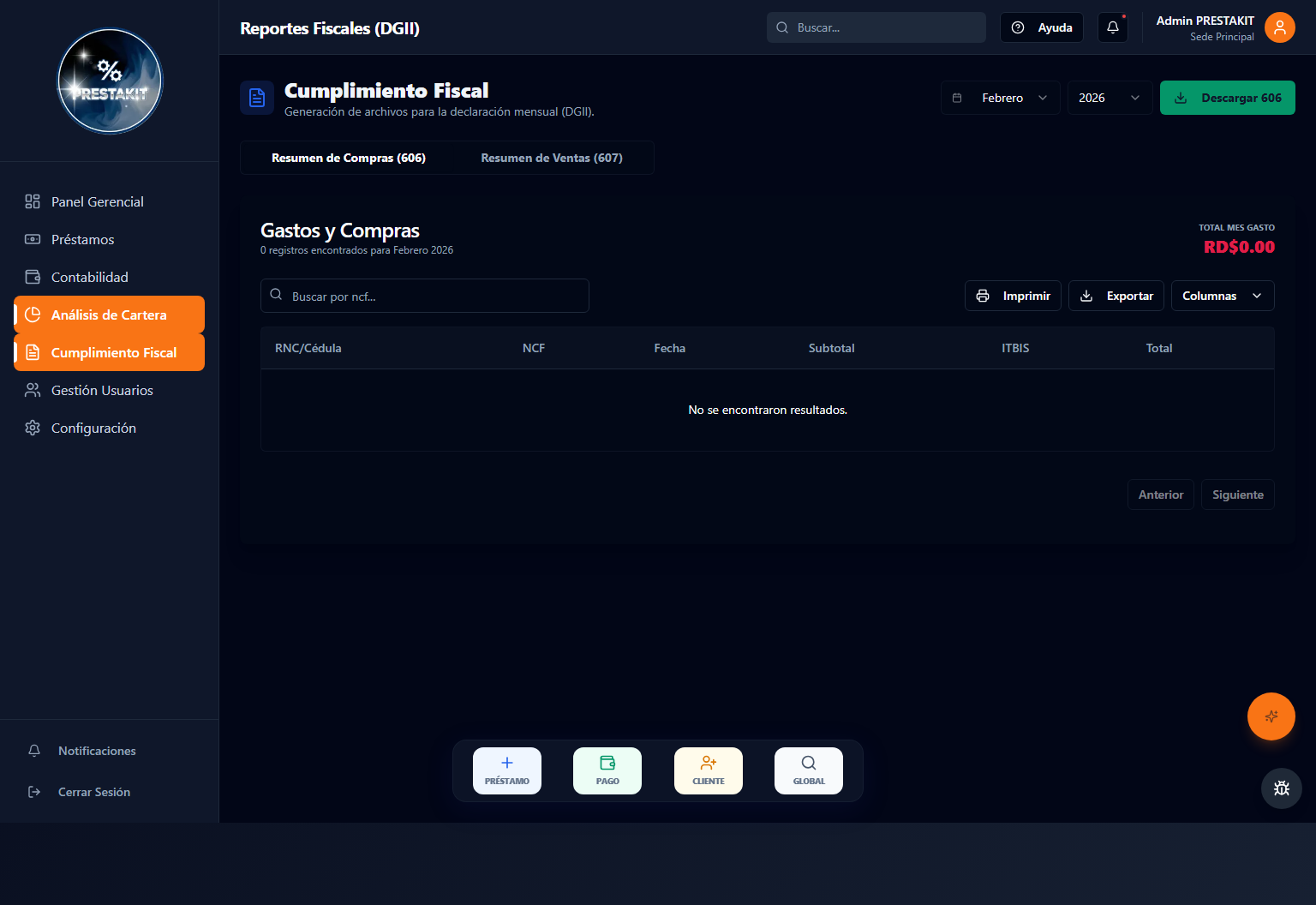Click the Gastos y Compras heading
The height and width of the screenshot is (905, 1316).
[x=340, y=231]
